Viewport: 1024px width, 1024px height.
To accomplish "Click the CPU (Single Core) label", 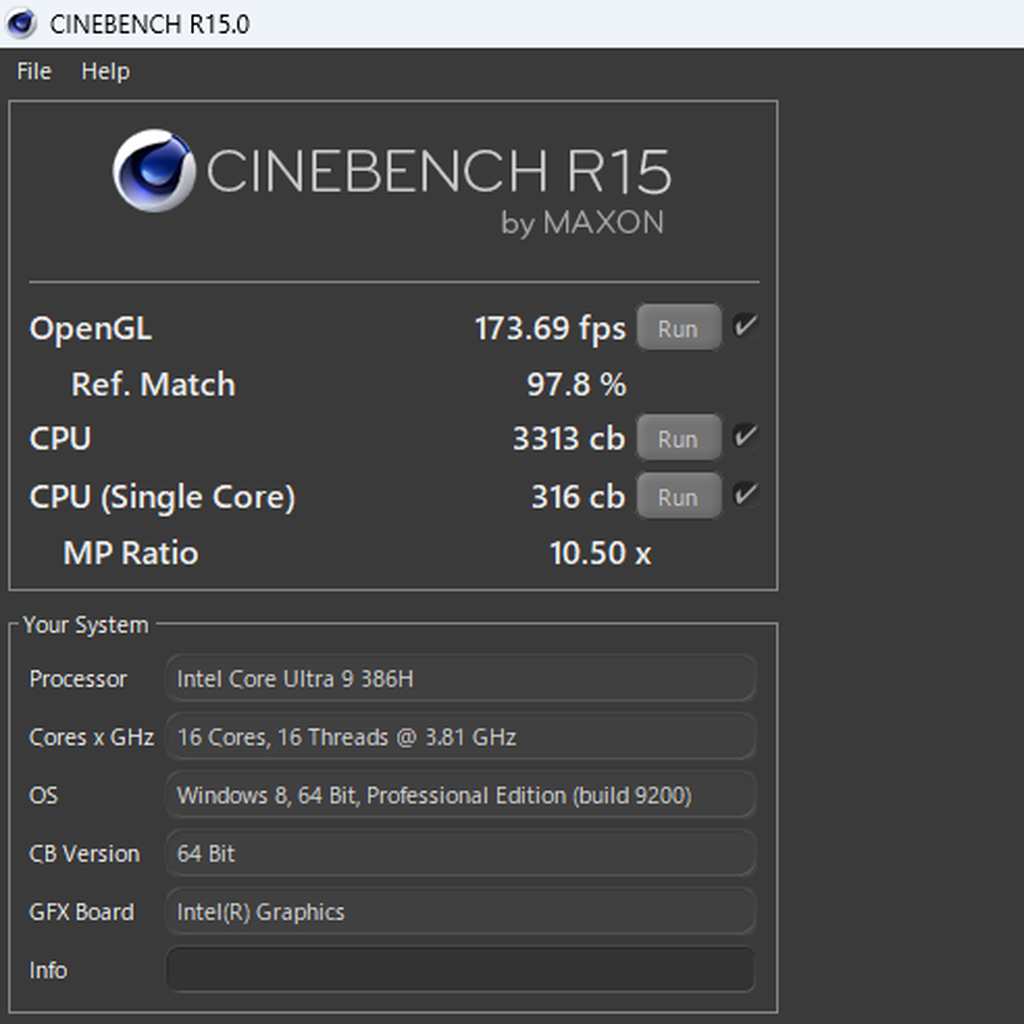I will [x=163, y=497].
